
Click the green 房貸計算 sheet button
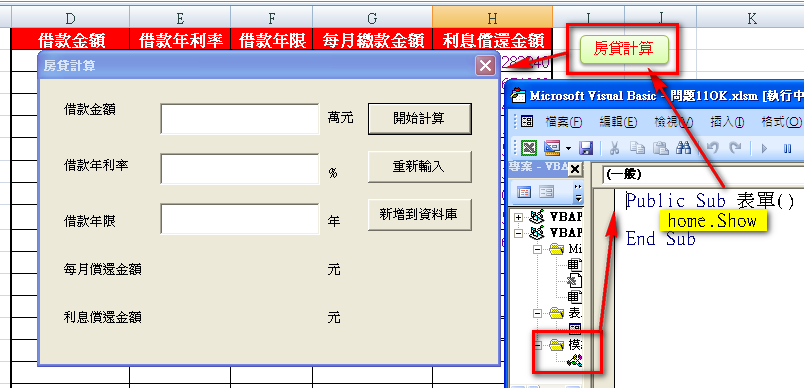(624, 49)
